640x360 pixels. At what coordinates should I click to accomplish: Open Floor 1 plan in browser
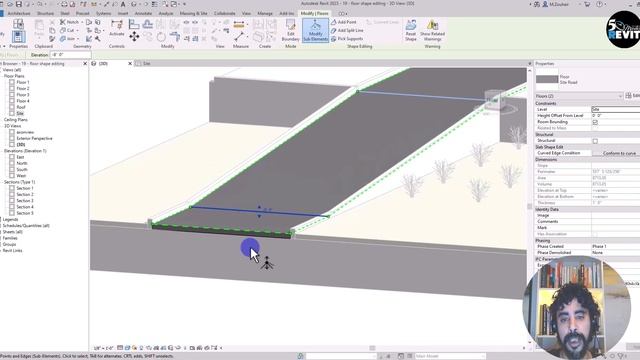tap(22, 82)
